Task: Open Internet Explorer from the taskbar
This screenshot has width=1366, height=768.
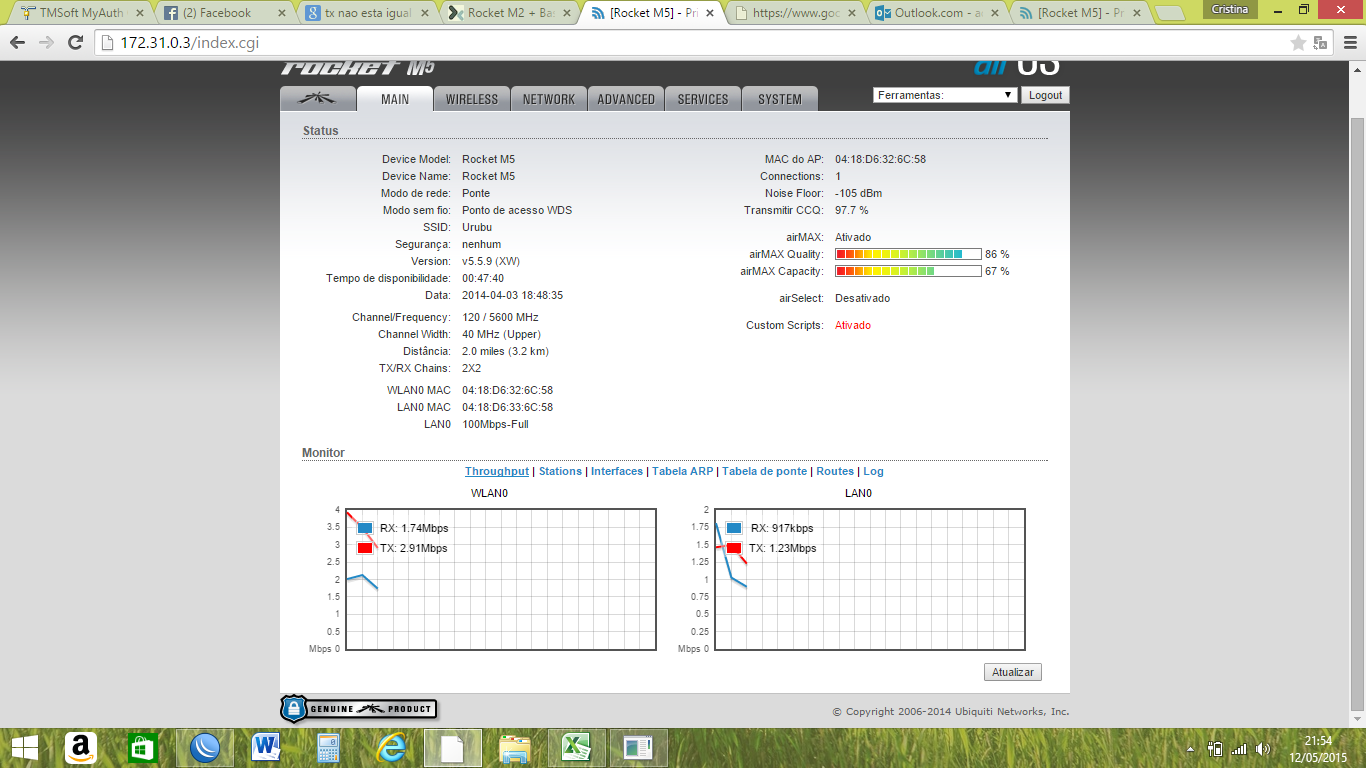Action: click(389, 748)
